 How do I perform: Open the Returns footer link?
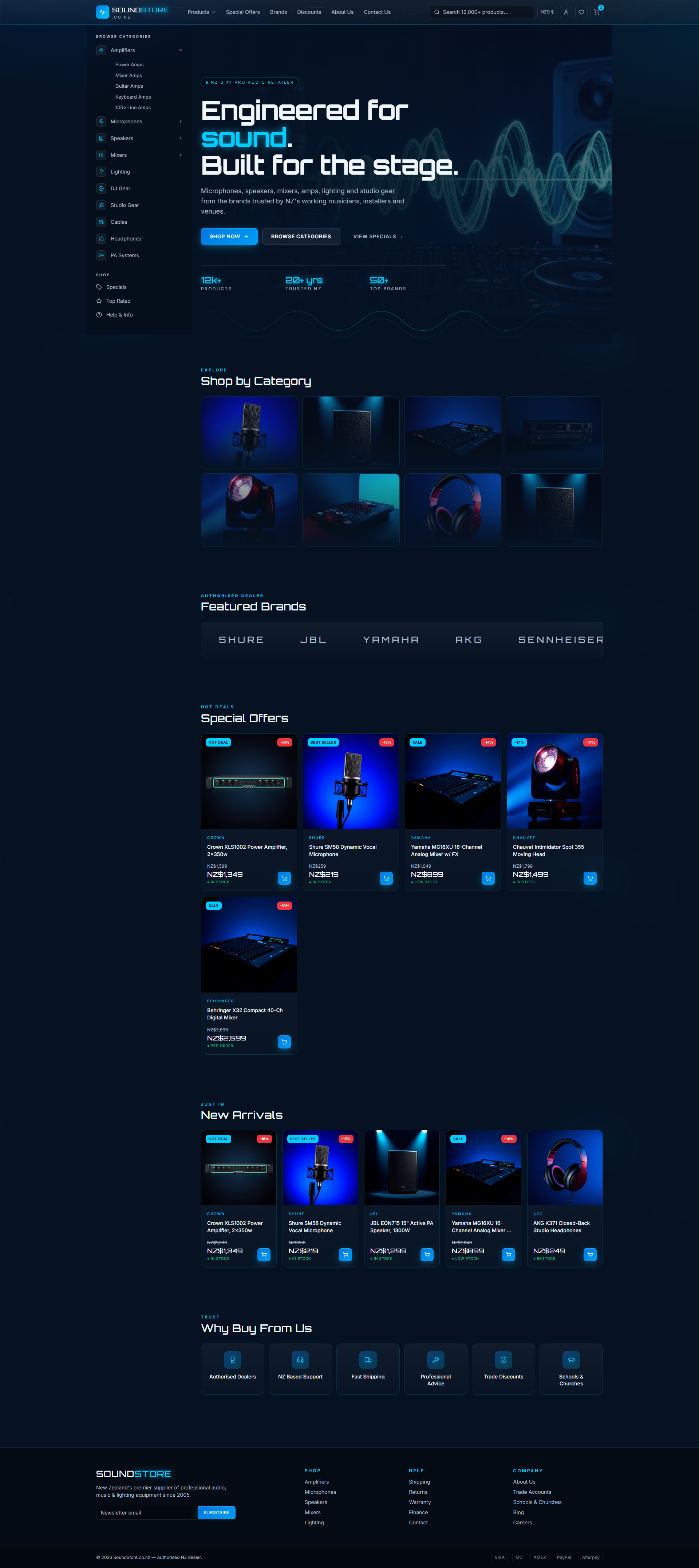tap(418, 1492)
